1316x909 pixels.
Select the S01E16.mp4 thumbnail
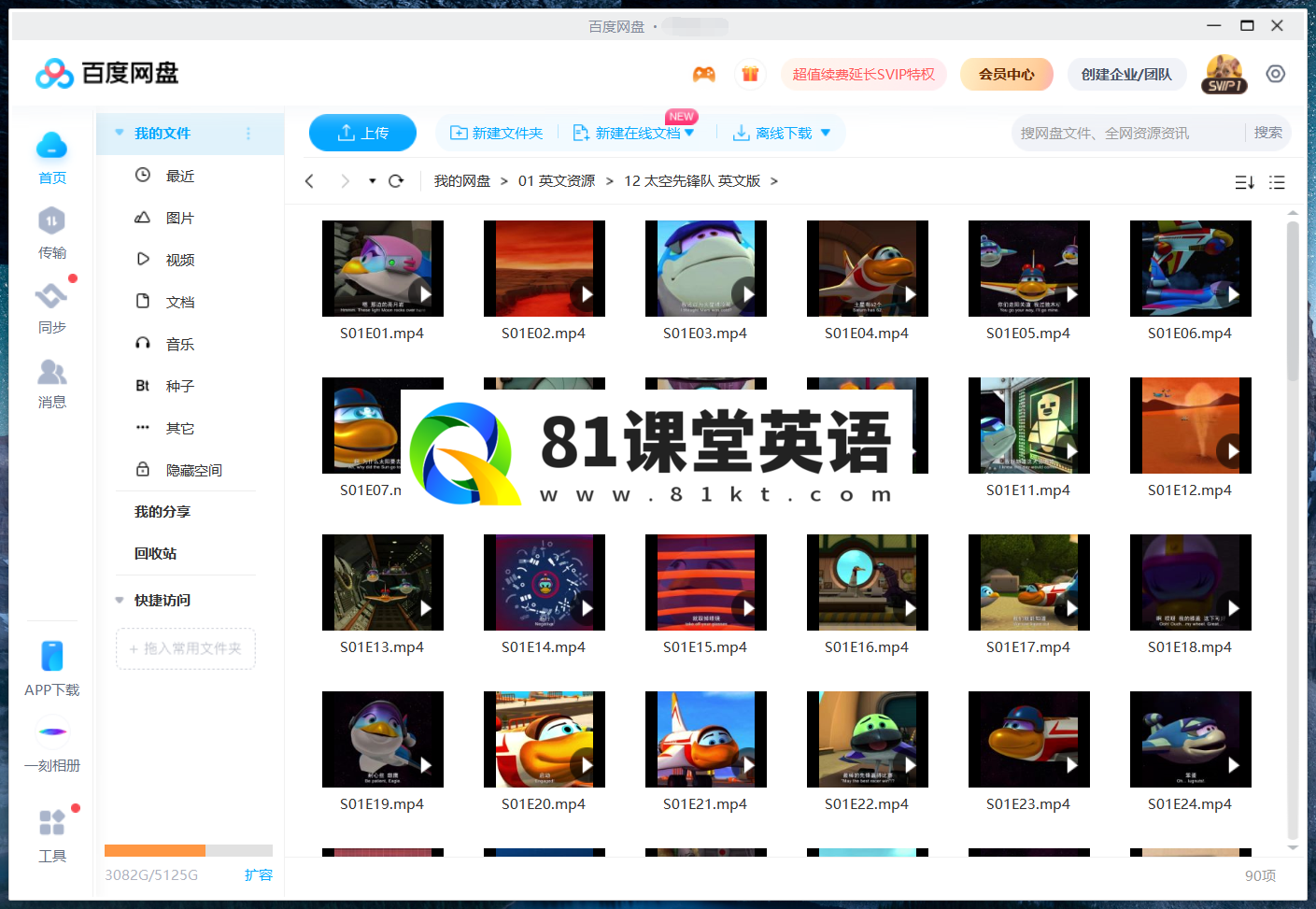point(868,582)
